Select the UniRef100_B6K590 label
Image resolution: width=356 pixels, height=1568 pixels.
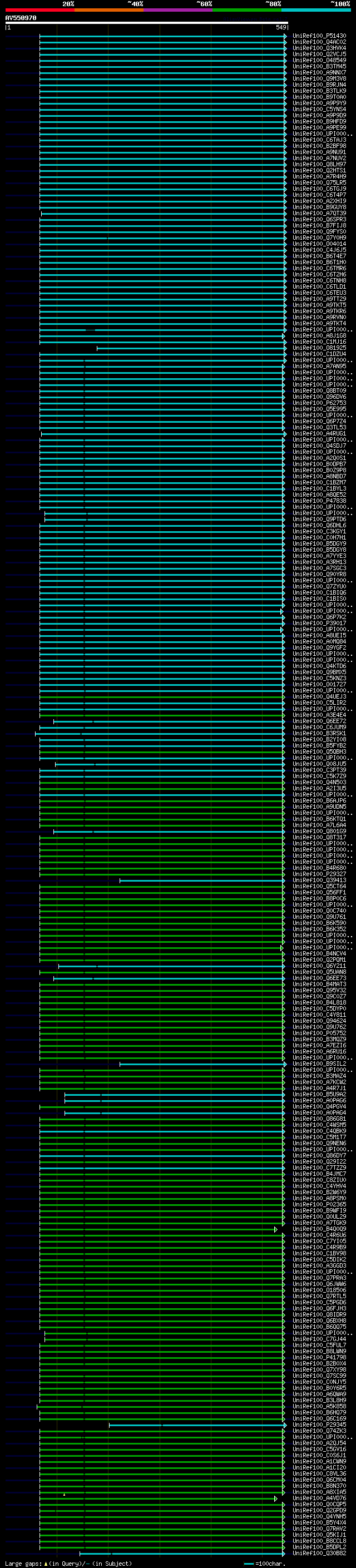(319, 923)
